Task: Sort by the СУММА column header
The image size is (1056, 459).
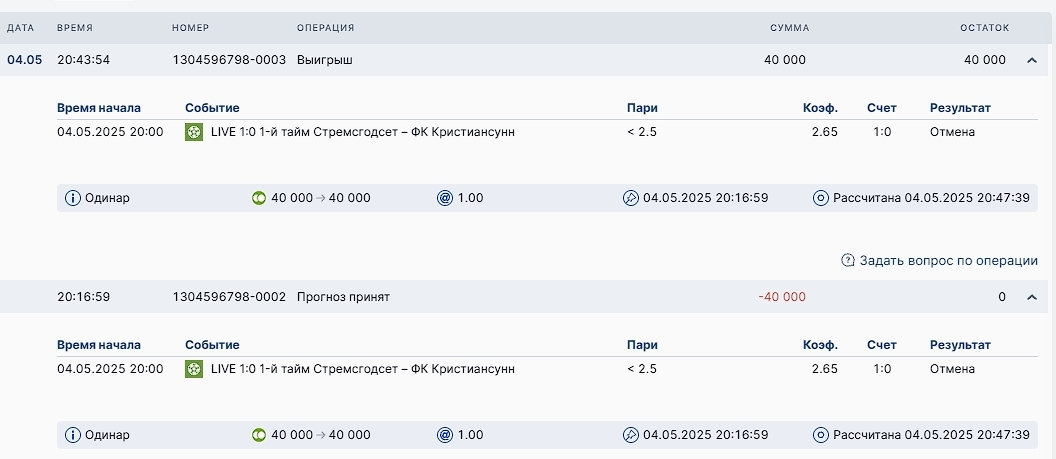Action: (x=789, y=28)
